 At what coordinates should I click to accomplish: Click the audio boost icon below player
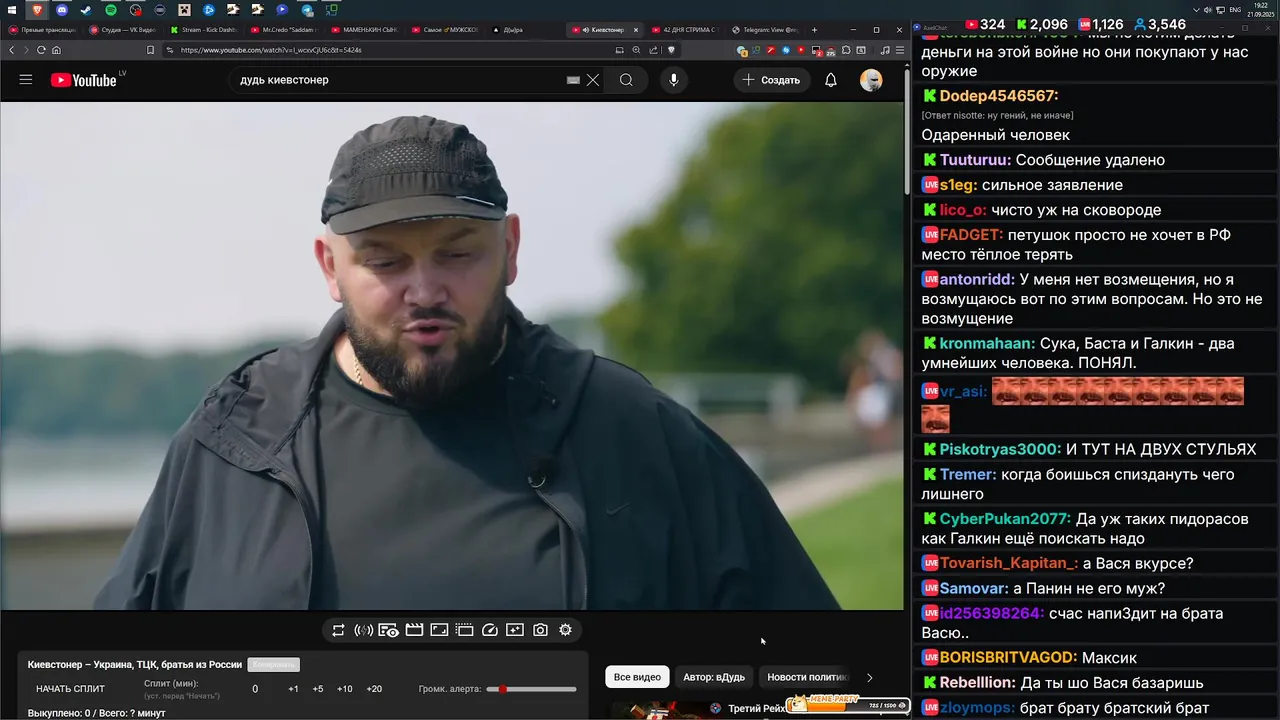pos(363,630)
